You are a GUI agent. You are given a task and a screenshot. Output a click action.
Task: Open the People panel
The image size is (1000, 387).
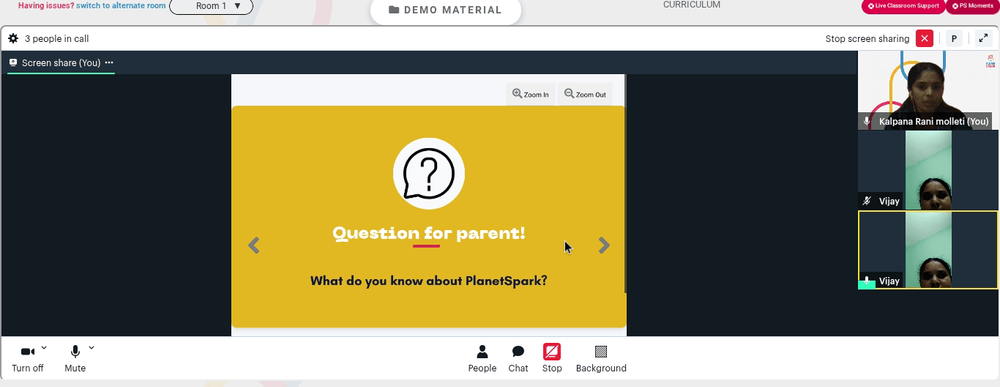[x=482, y=359]
